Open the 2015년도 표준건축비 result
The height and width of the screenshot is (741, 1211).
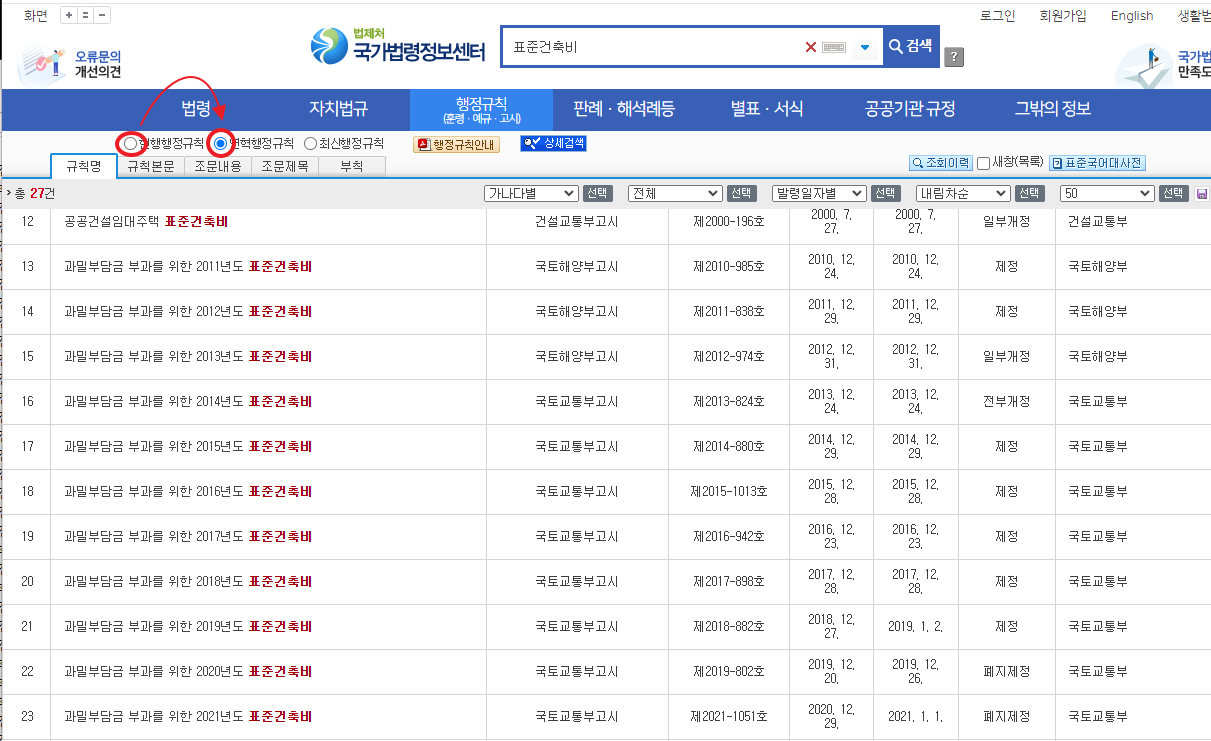tap(188, 446)
